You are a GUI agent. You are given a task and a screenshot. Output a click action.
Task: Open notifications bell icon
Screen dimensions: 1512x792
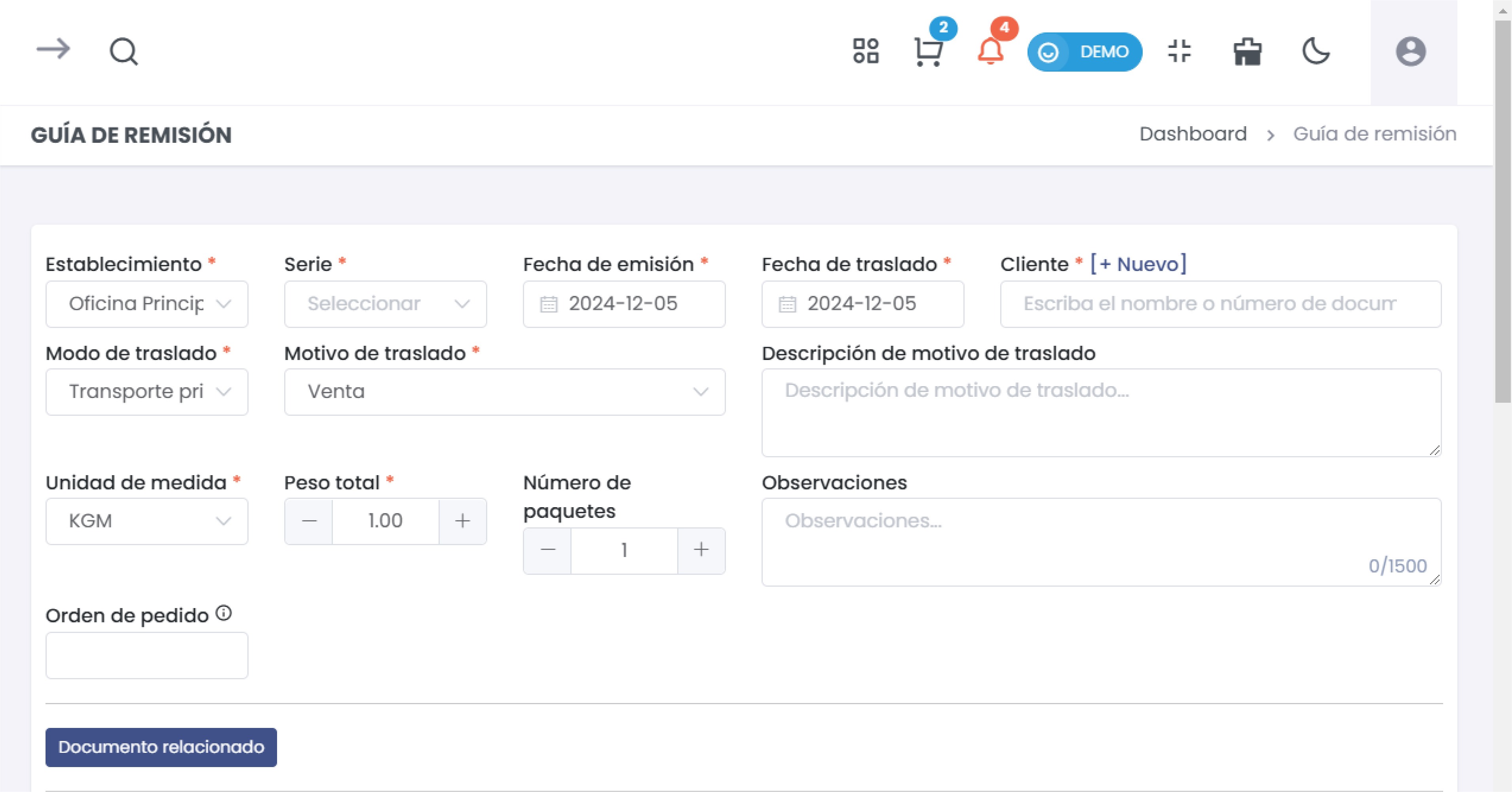(x=990, y=52)
